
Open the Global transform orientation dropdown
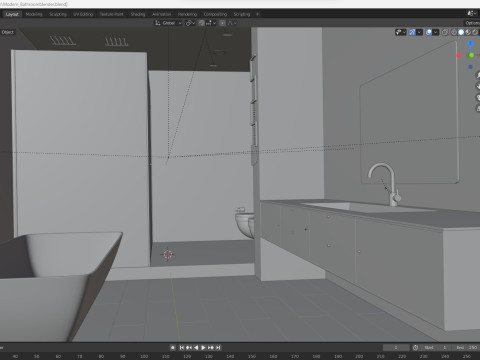pos(168,23)
